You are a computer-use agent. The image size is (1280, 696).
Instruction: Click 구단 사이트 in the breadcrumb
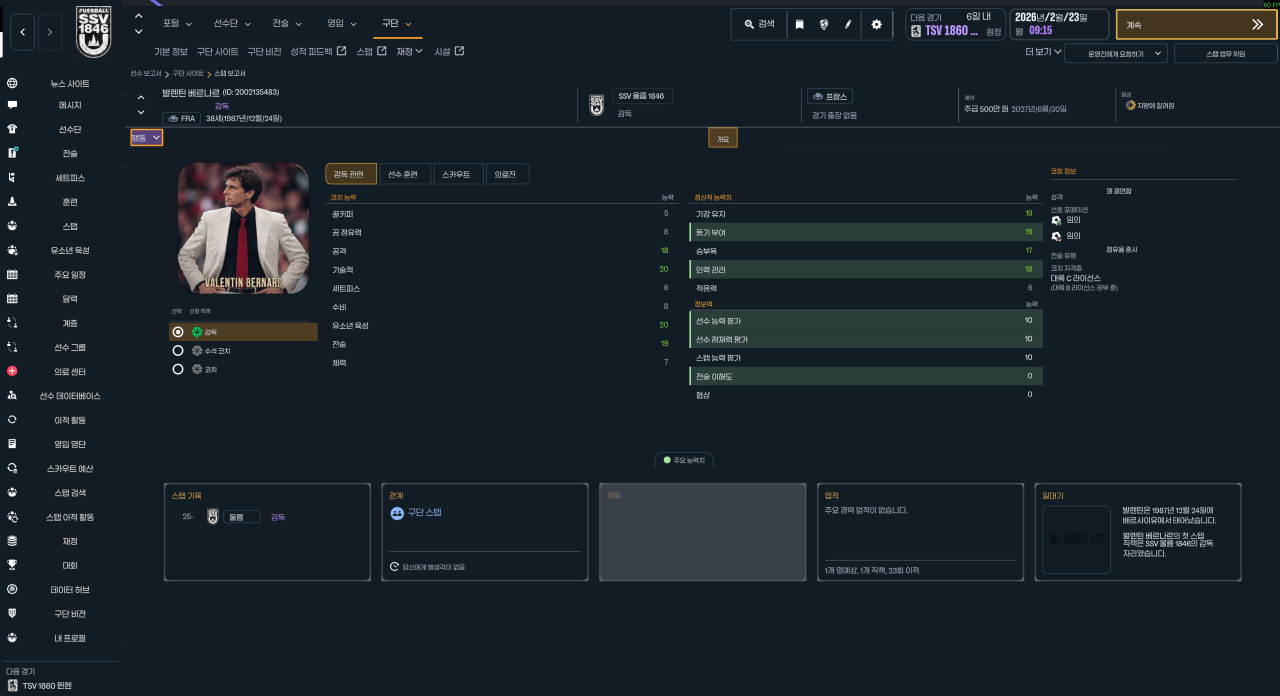tap(188, 74)
